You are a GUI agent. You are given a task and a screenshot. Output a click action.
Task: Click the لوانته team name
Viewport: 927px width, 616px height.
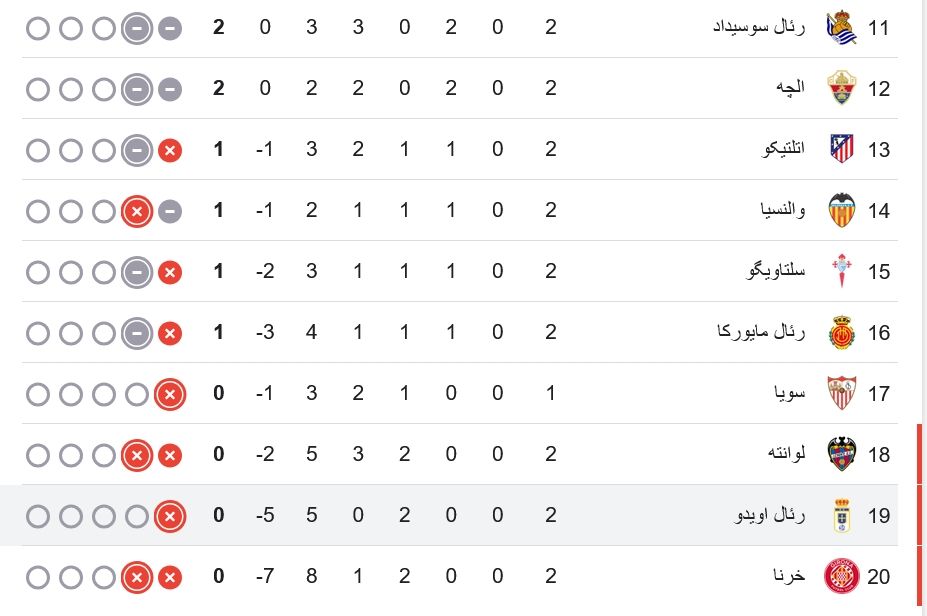[787, 453]
